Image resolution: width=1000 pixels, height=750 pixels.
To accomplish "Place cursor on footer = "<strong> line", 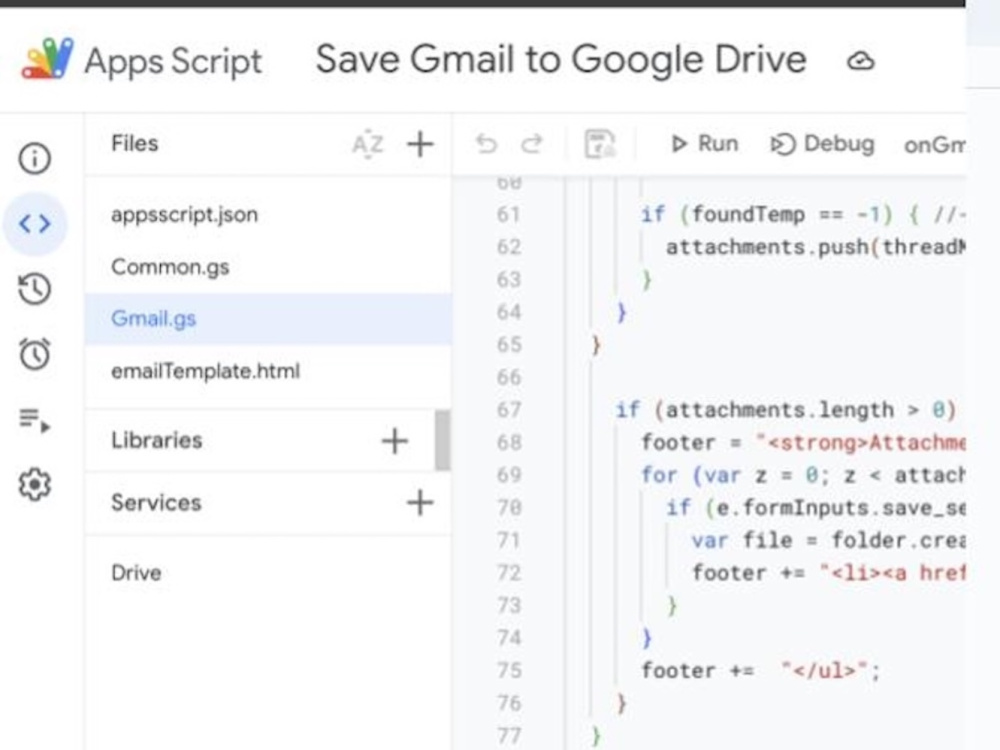I will pos(802,442).
